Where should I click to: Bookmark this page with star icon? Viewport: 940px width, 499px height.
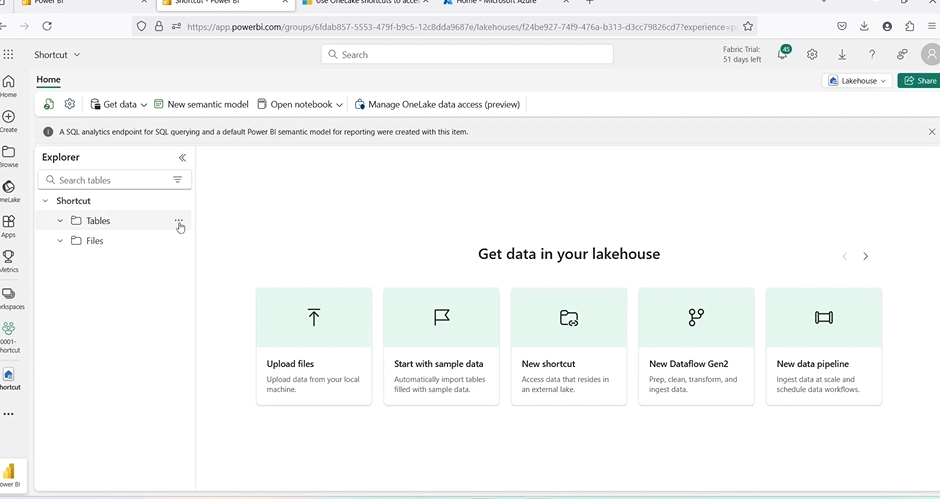[x=748, y=26]
